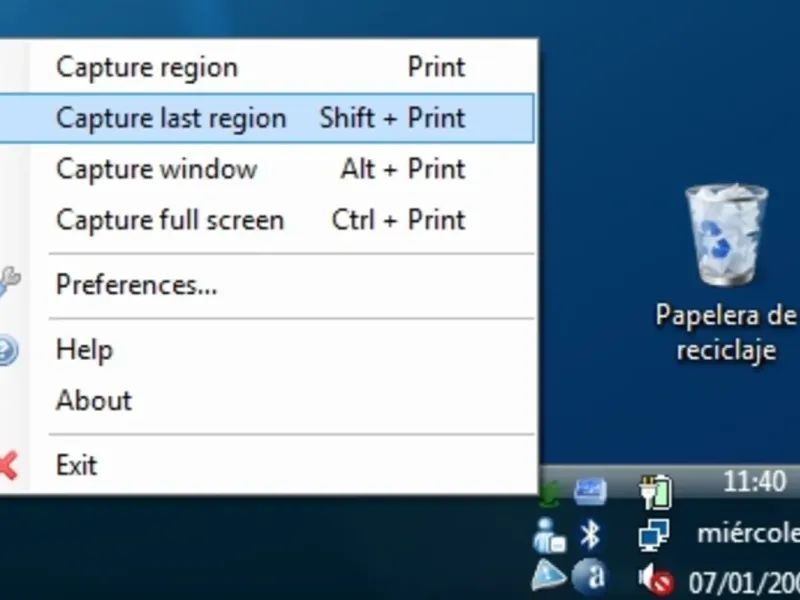
Task: Choose Capture last region option
Action: tap(266, 118)
